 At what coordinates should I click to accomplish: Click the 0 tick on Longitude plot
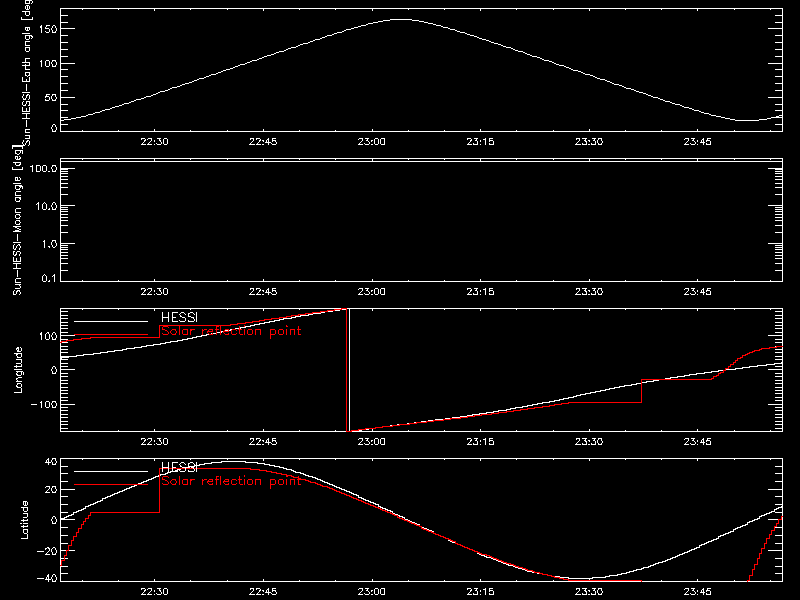click(x=54, y=370)
